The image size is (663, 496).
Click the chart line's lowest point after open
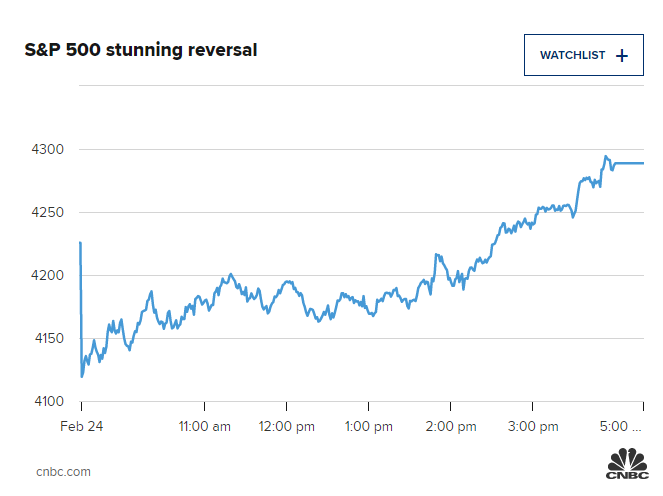(x=81, y=376)
